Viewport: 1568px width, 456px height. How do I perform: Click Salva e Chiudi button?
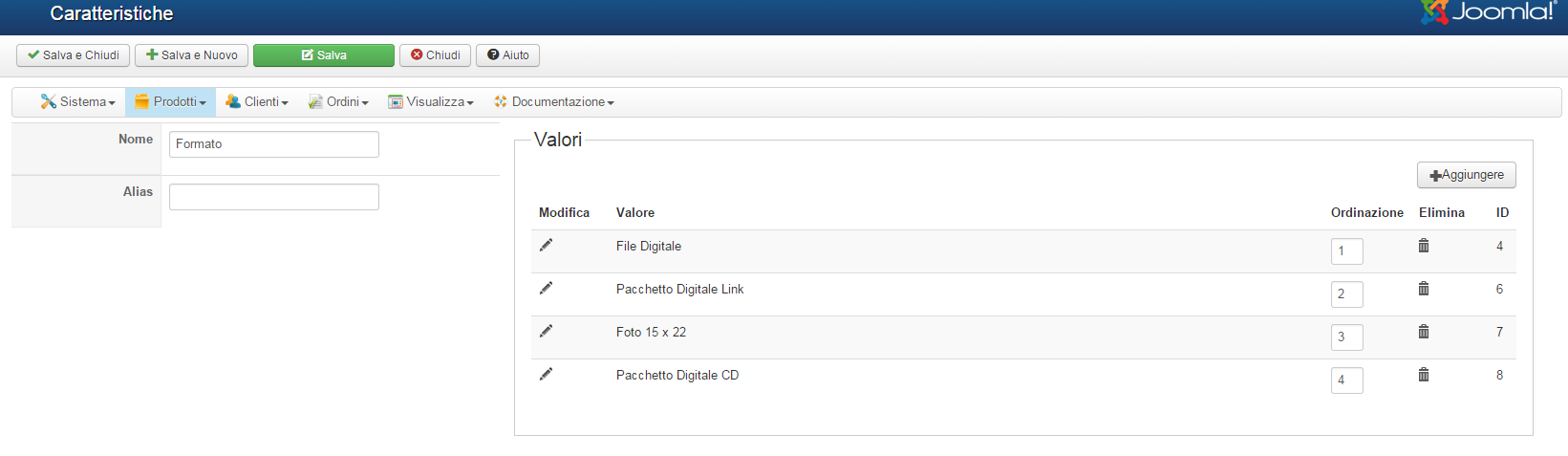click(74, 55)
